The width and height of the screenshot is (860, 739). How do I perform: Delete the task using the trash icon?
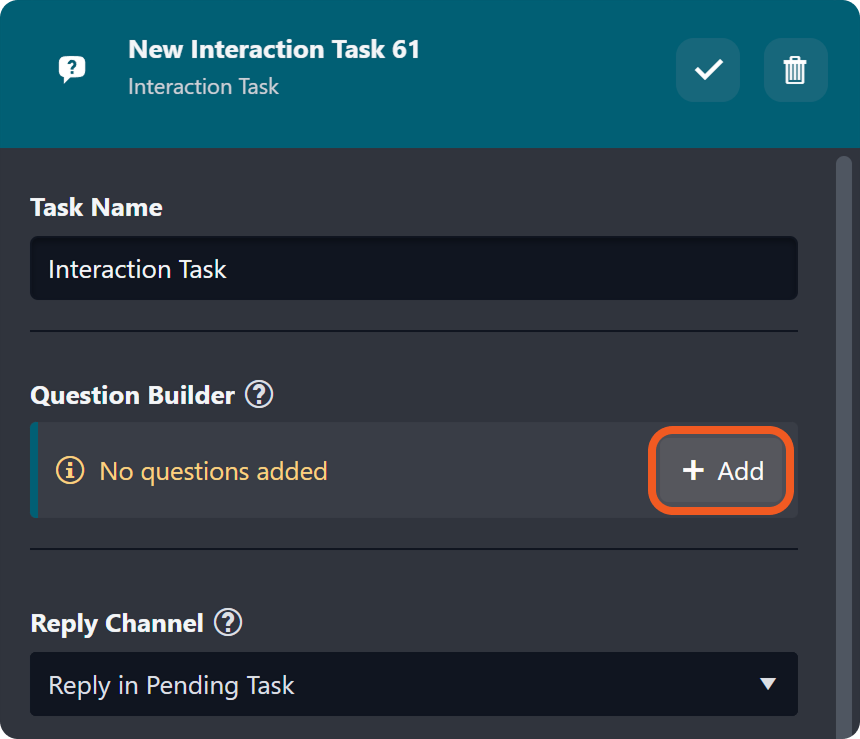click(x=795, y=70)
